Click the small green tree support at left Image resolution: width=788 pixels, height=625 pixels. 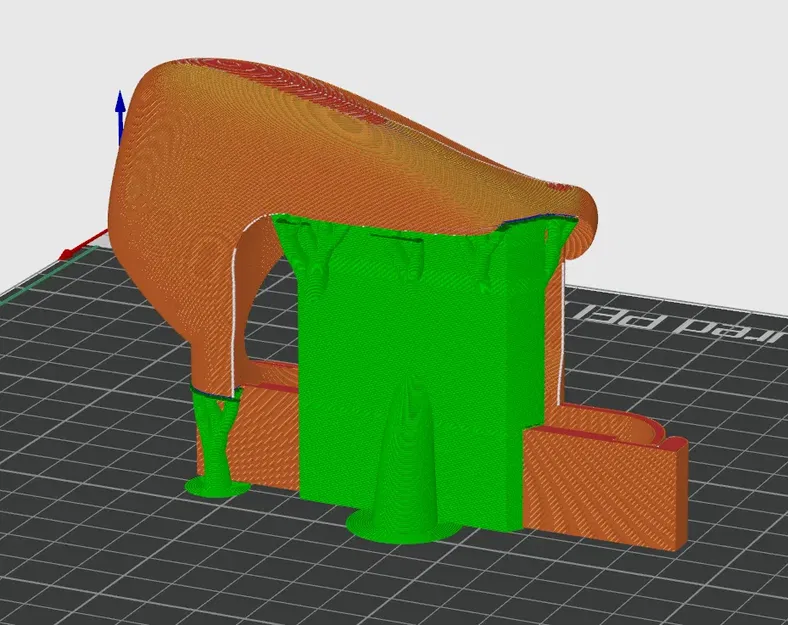[216, 442]
